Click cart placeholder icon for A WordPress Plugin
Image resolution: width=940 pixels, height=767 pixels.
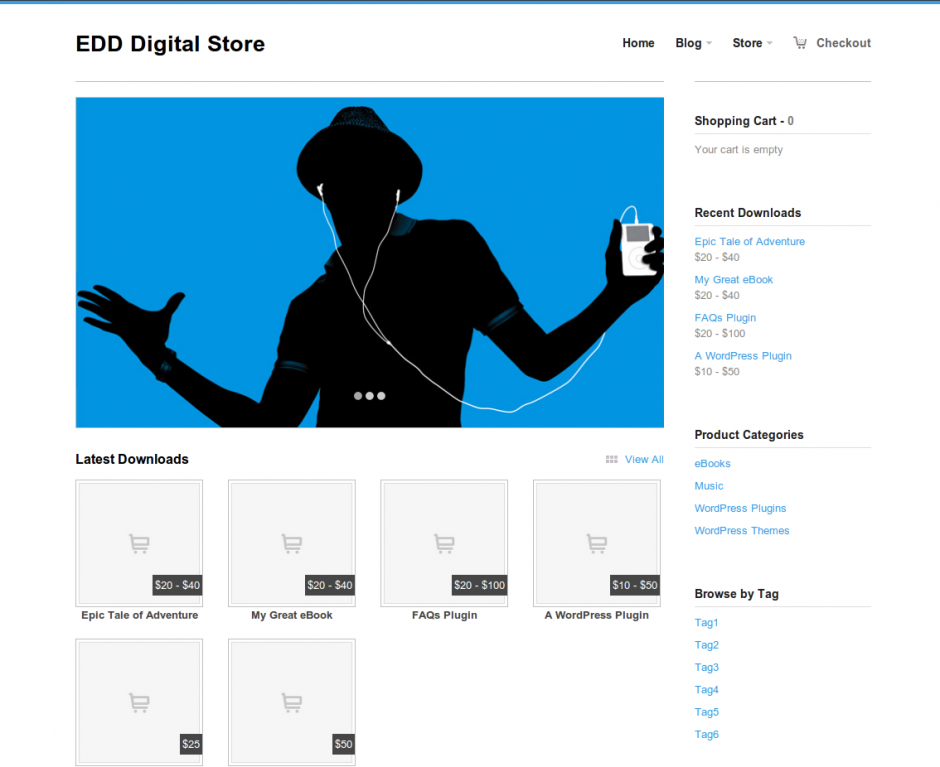click(x=597, y=543)
